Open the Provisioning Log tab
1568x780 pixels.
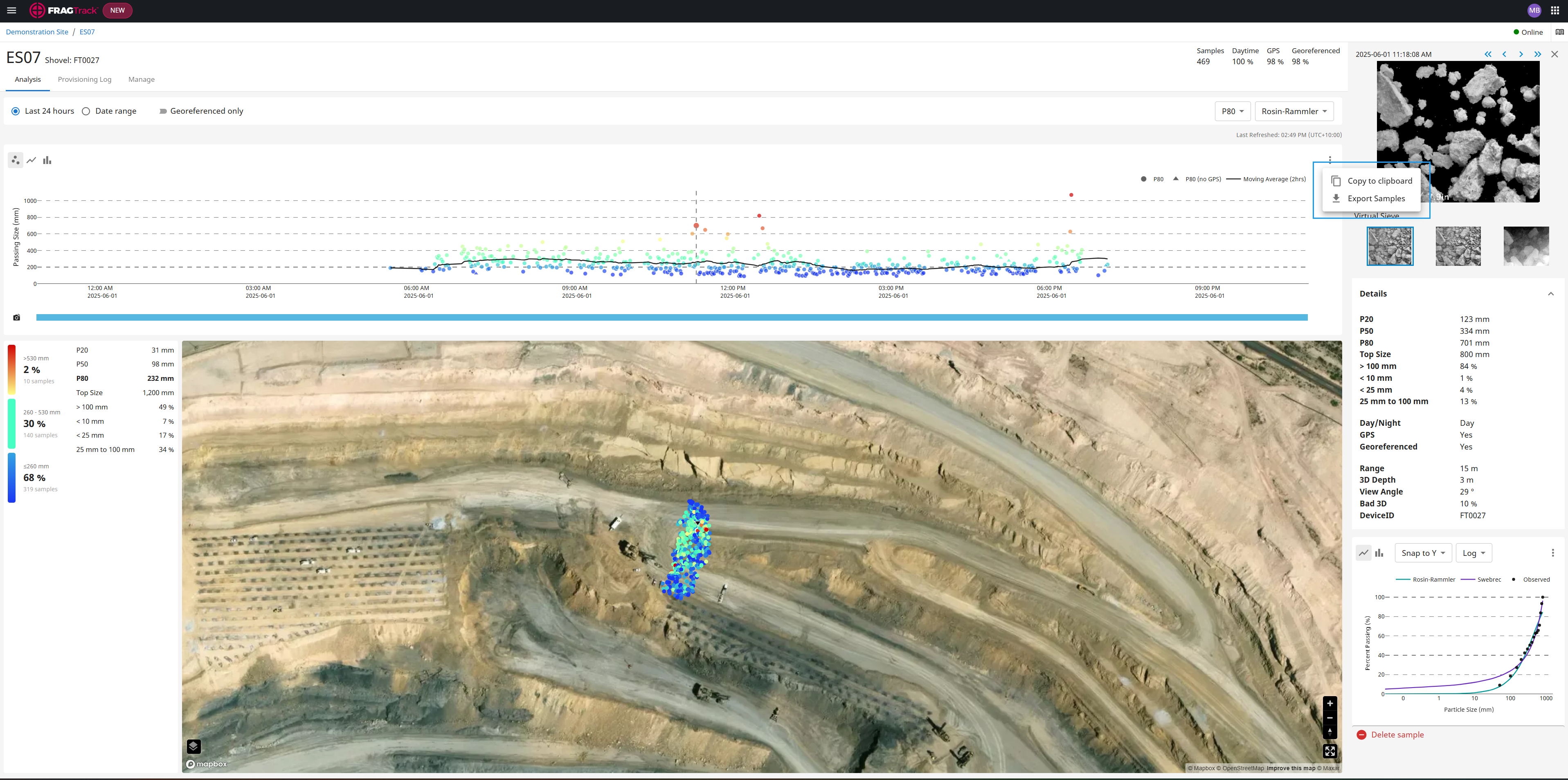(85, 80)
